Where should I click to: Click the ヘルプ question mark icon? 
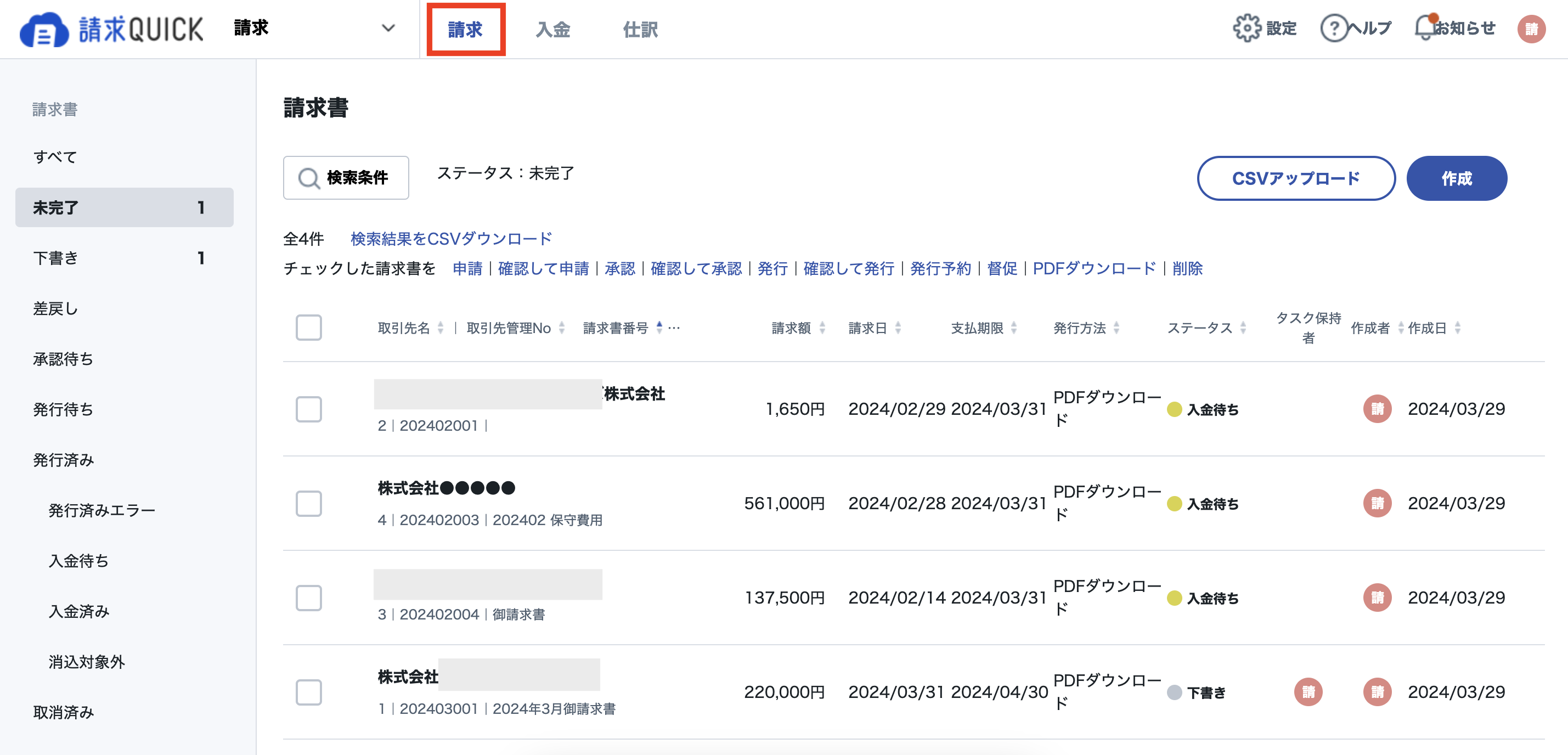1333,27
